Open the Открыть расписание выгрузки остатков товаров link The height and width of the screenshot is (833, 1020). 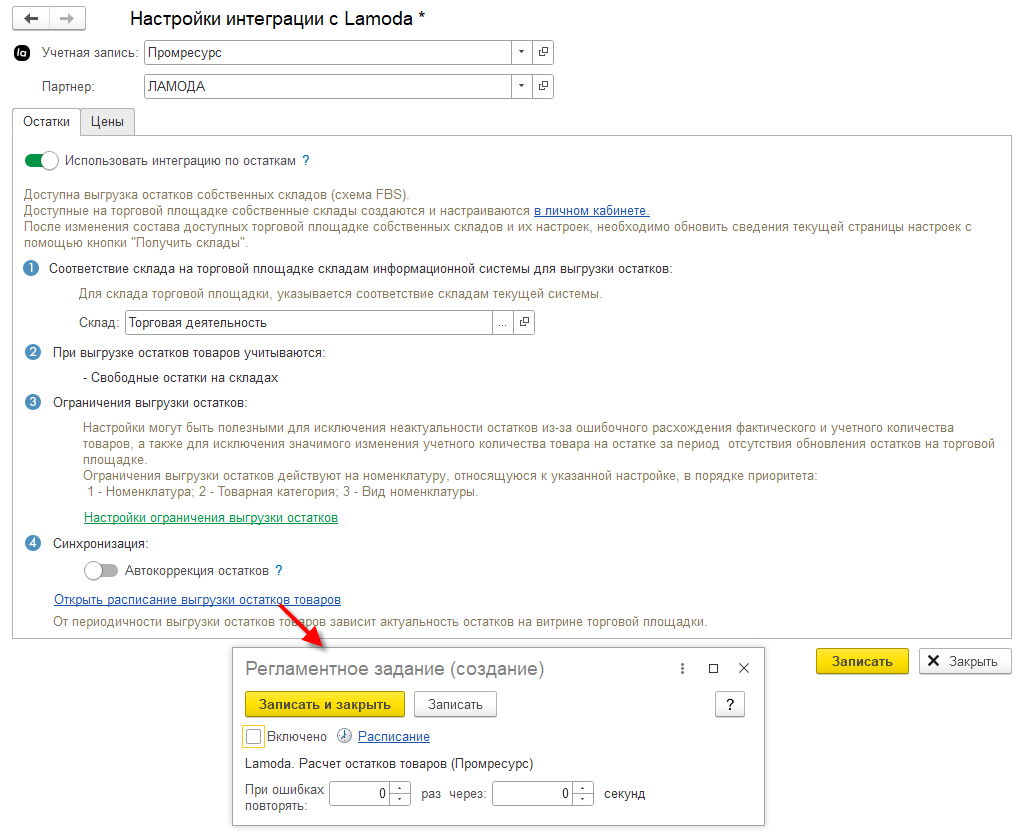coord(197,600)
